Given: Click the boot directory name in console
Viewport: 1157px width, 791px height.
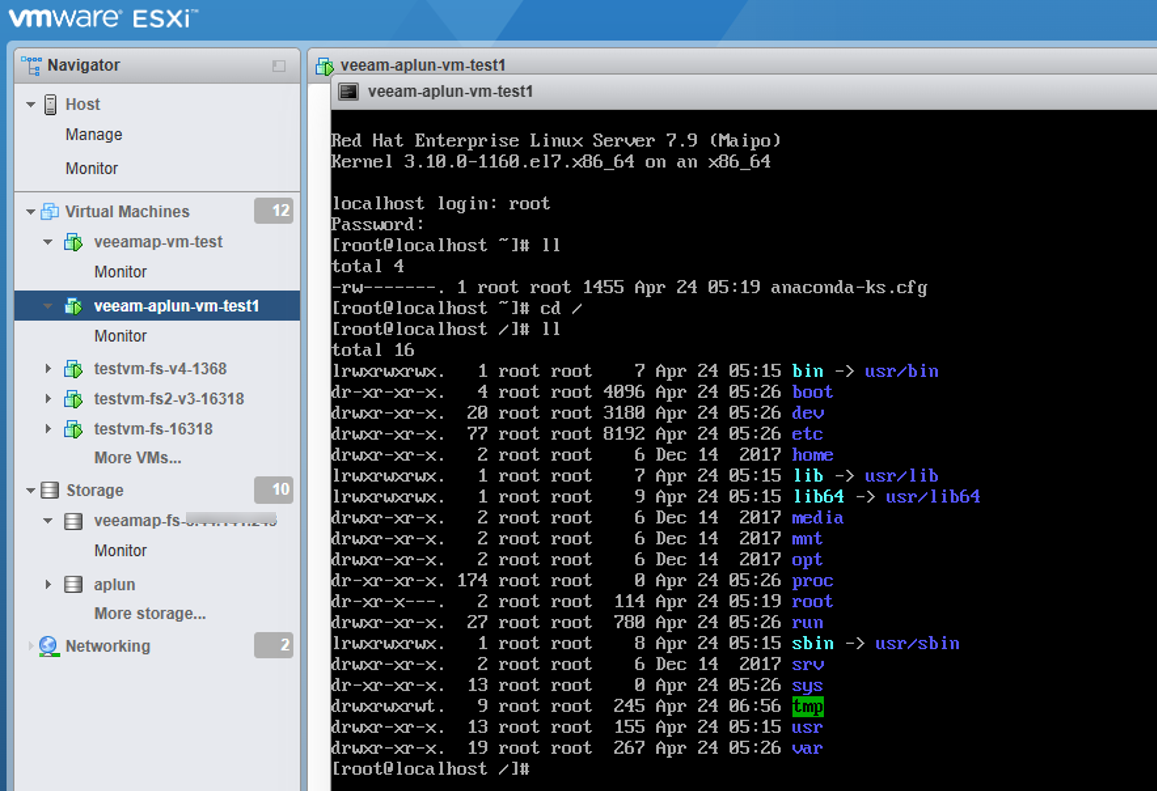Looking at the screenshot, I should coord(812,392).
